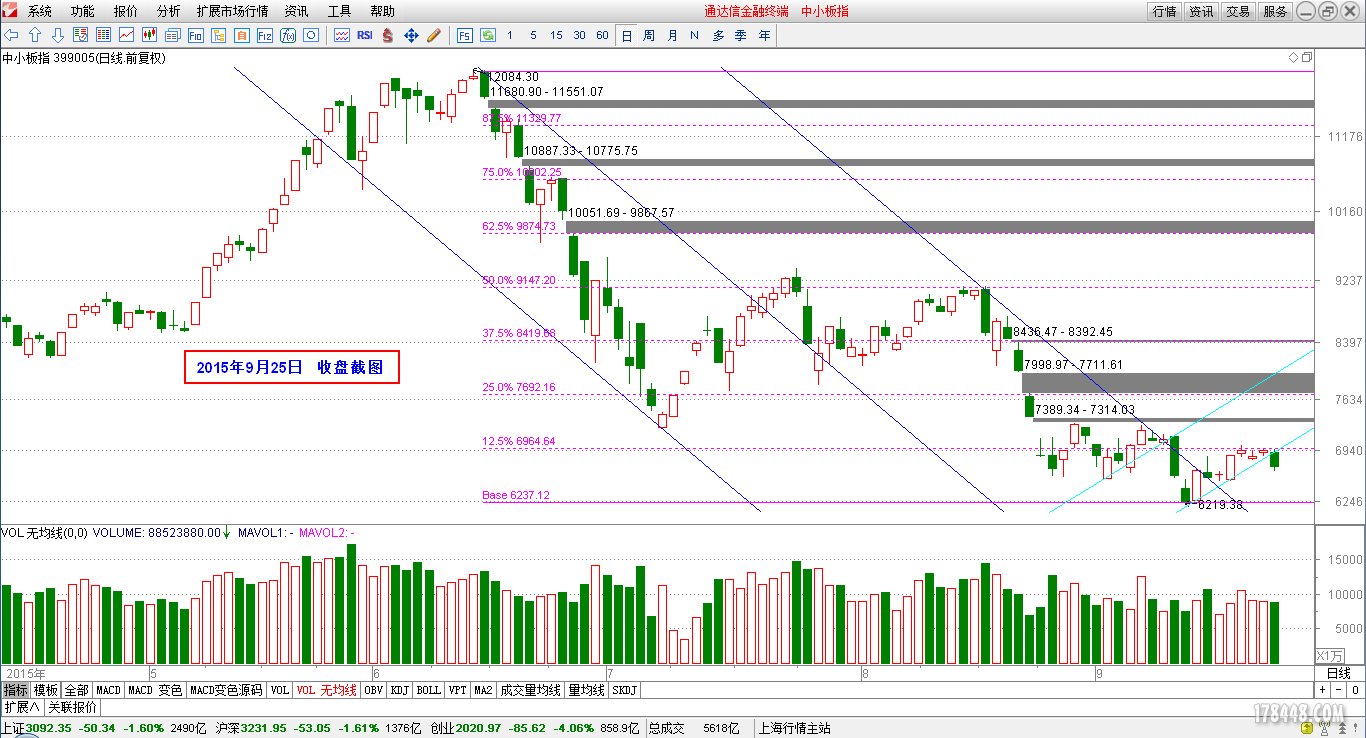The image size is (1366, 738).
Task: Click the 资讯 button at top right
Action: (1201, 11)
